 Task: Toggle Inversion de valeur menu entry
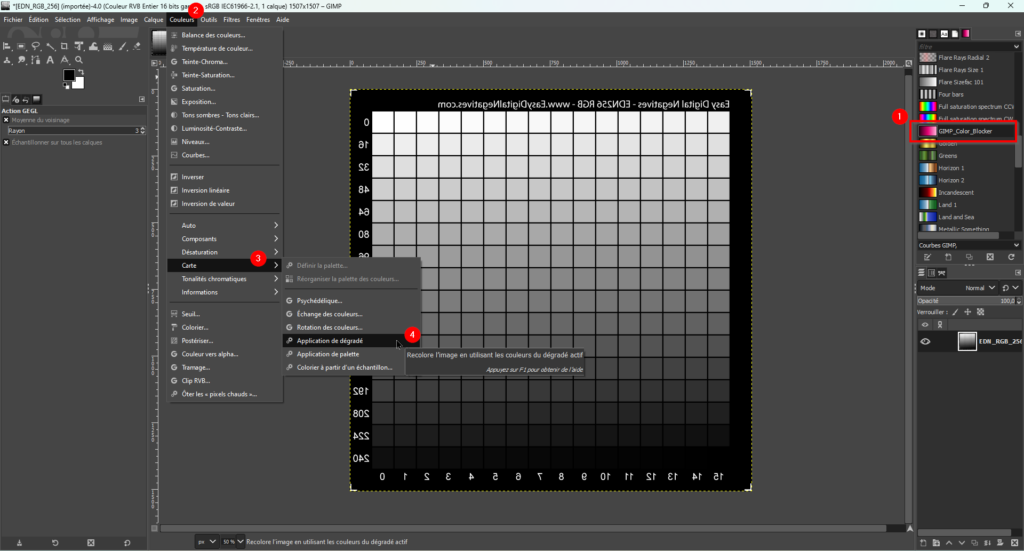[x=225, y=204]
